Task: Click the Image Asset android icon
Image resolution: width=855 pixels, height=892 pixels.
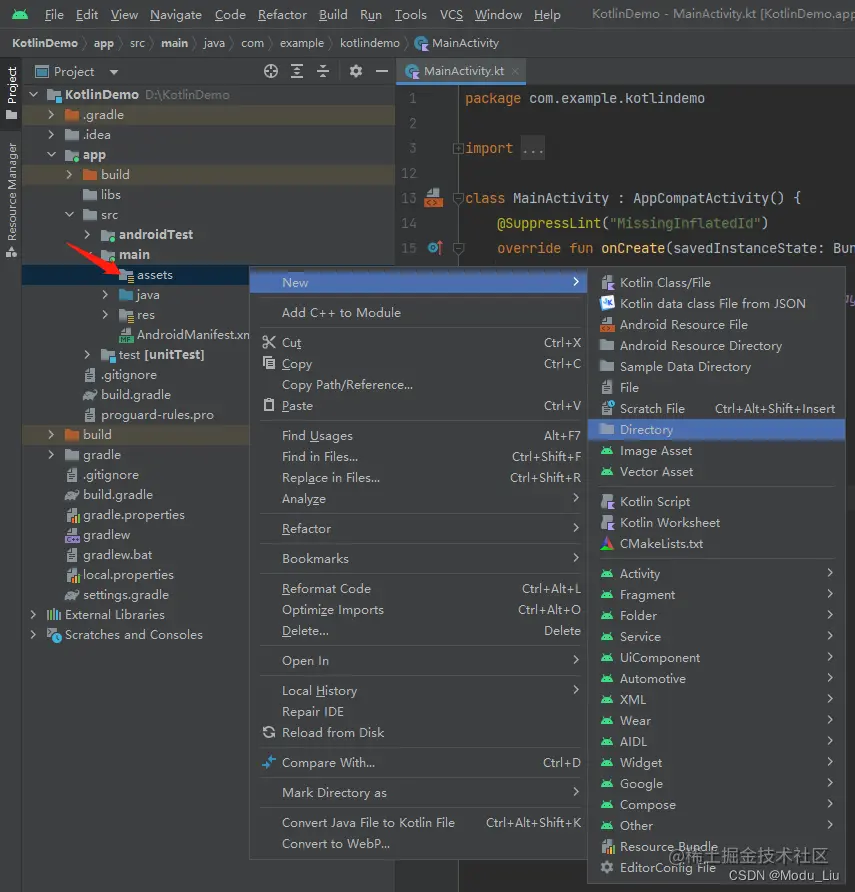Action: 608,451
